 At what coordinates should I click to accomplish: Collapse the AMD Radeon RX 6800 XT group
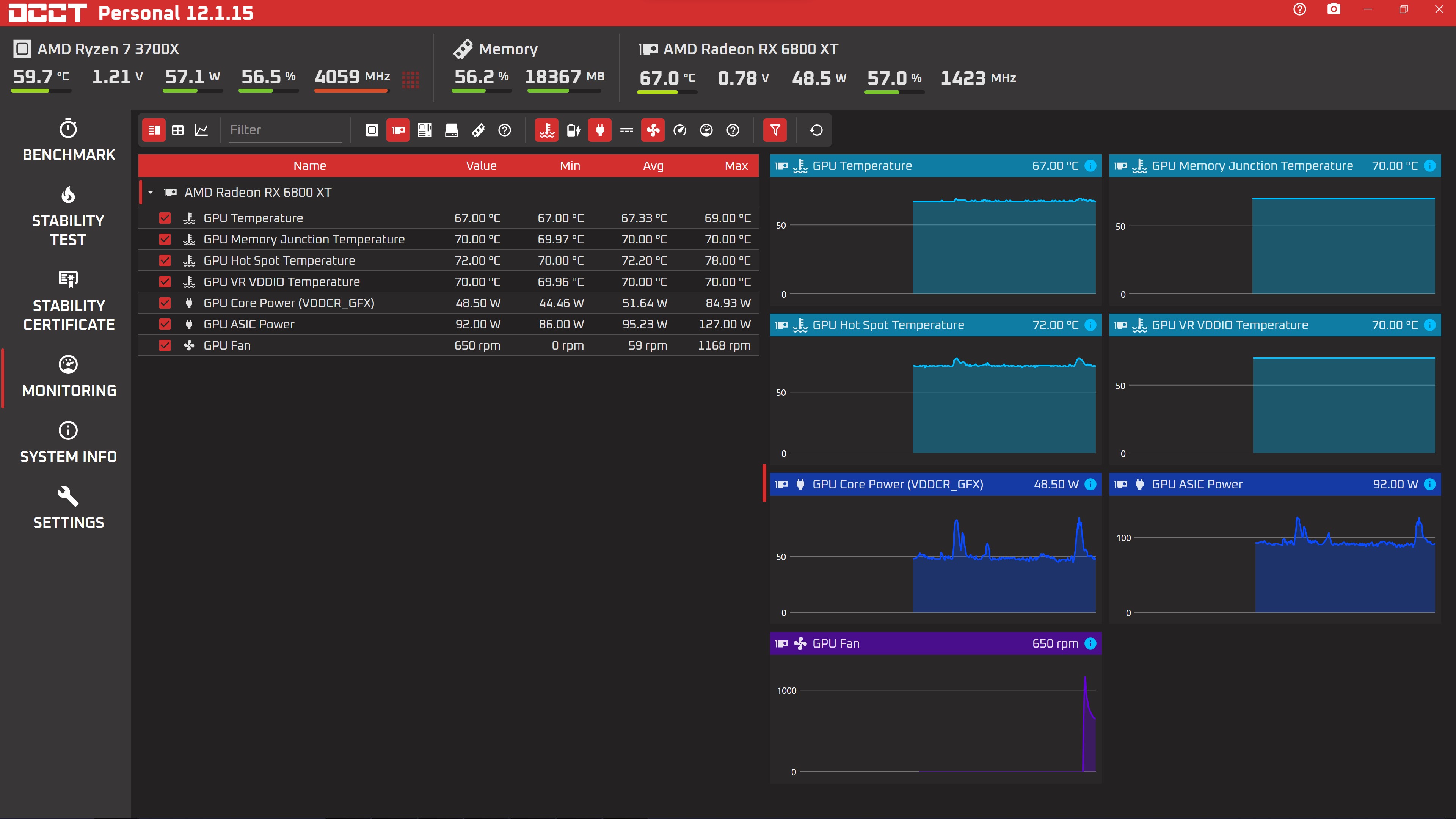tap(151, 192)
